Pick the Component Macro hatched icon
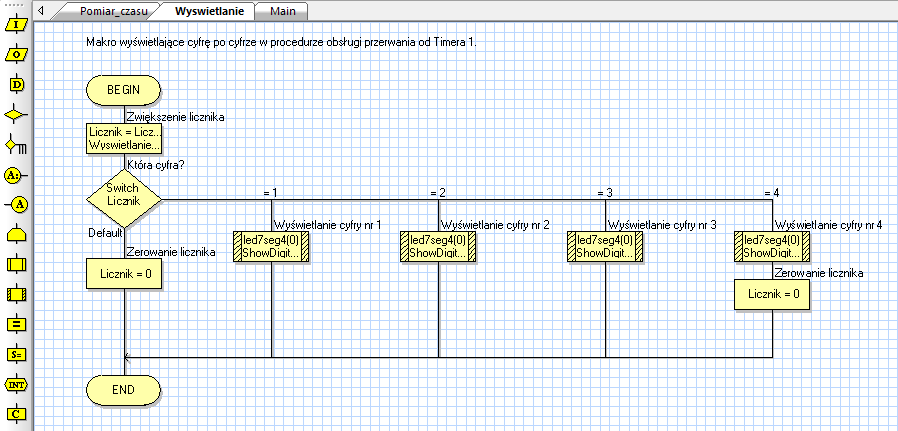 (x=16, y=295)
